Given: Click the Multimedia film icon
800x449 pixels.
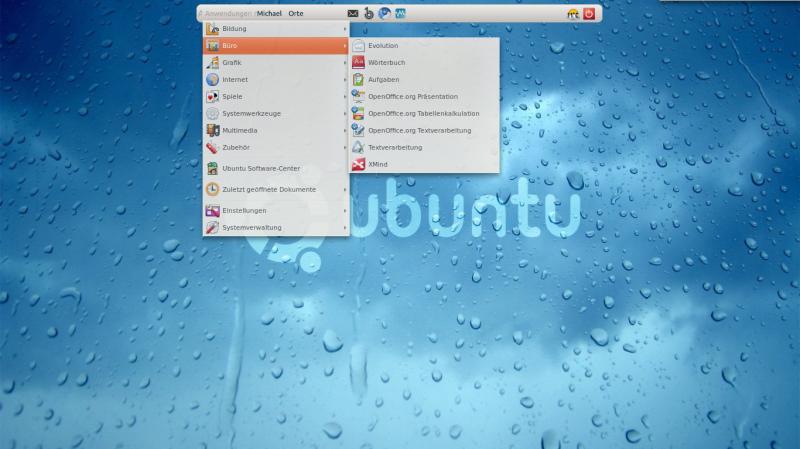Looking at the screenshot, I should (x=212, y=131).
